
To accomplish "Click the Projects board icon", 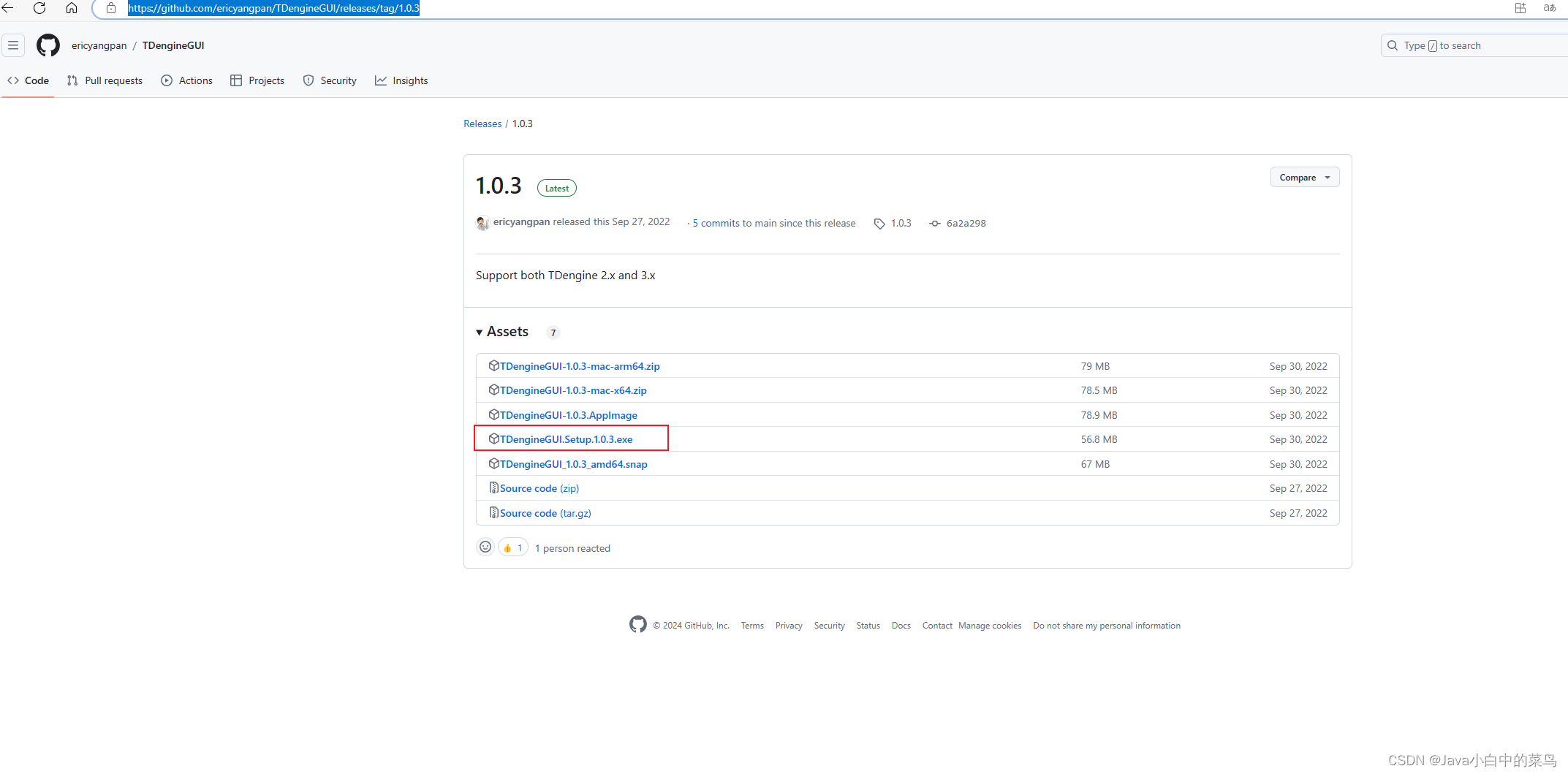I will 236,80.
